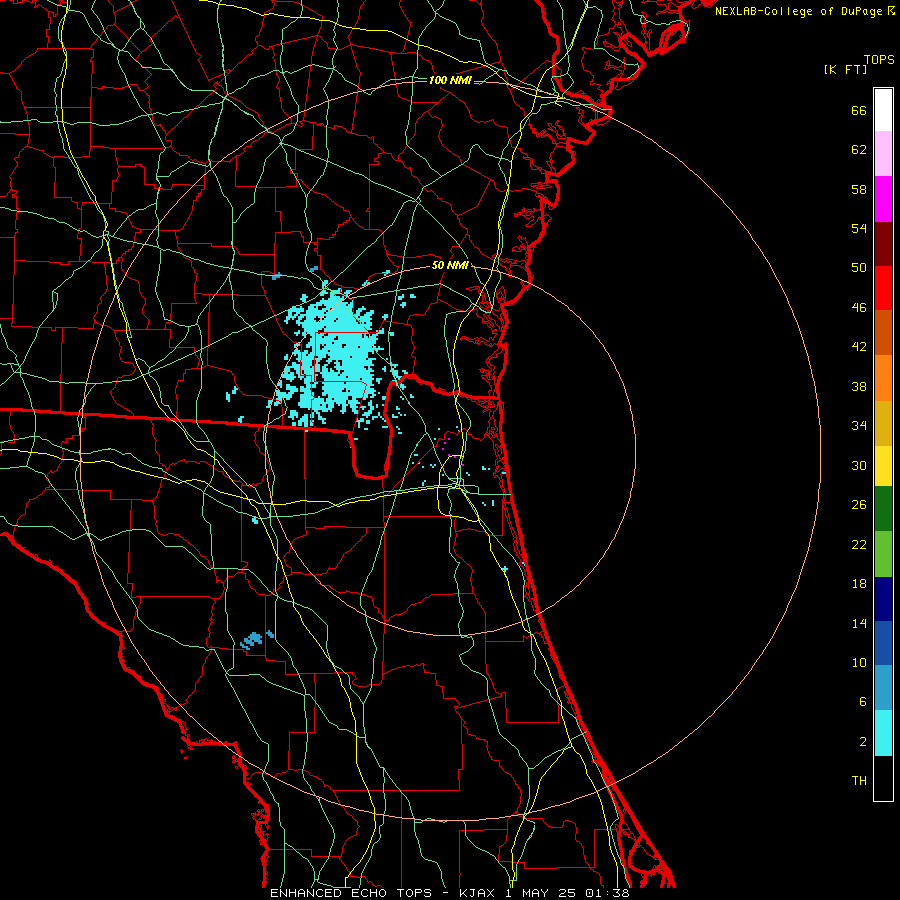Click the magenta 58 color swatch

(x=883, y=199)
